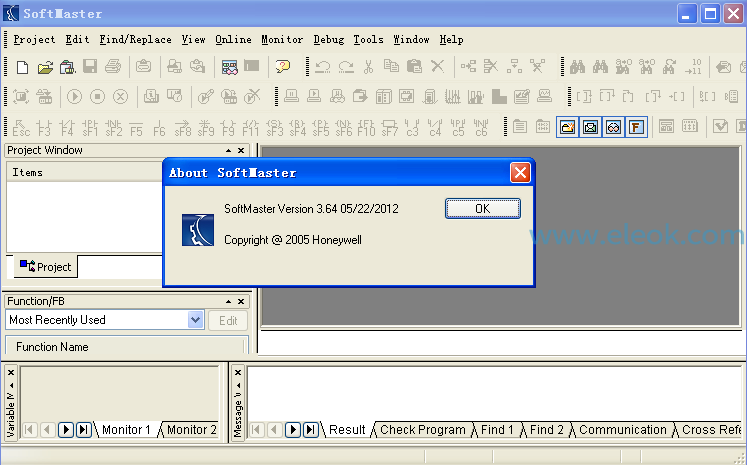Image resolution: width=747 pixels, height=465 pixels.
Task: Select the F9 coil ladder tool
Action: (x=228, y=128)
